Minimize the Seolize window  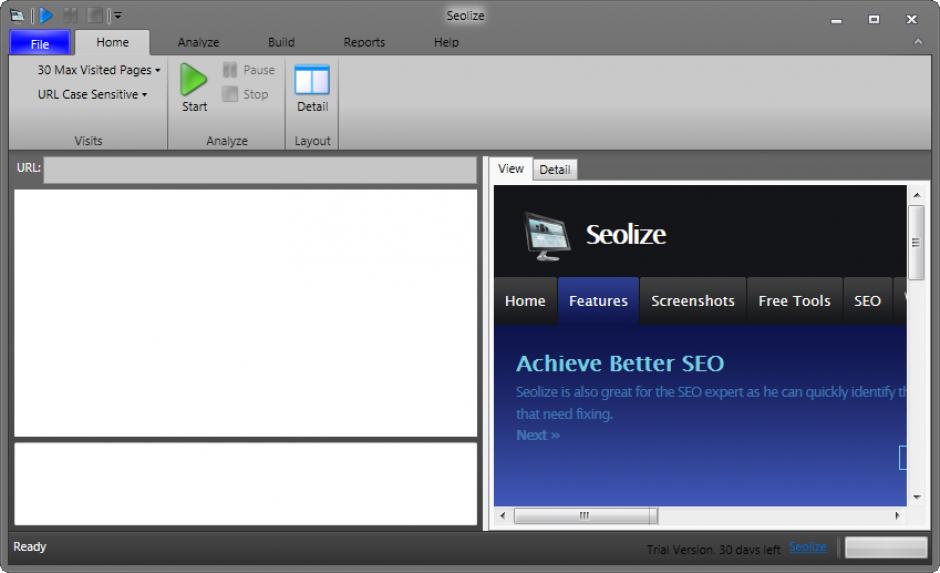[836, 20]
